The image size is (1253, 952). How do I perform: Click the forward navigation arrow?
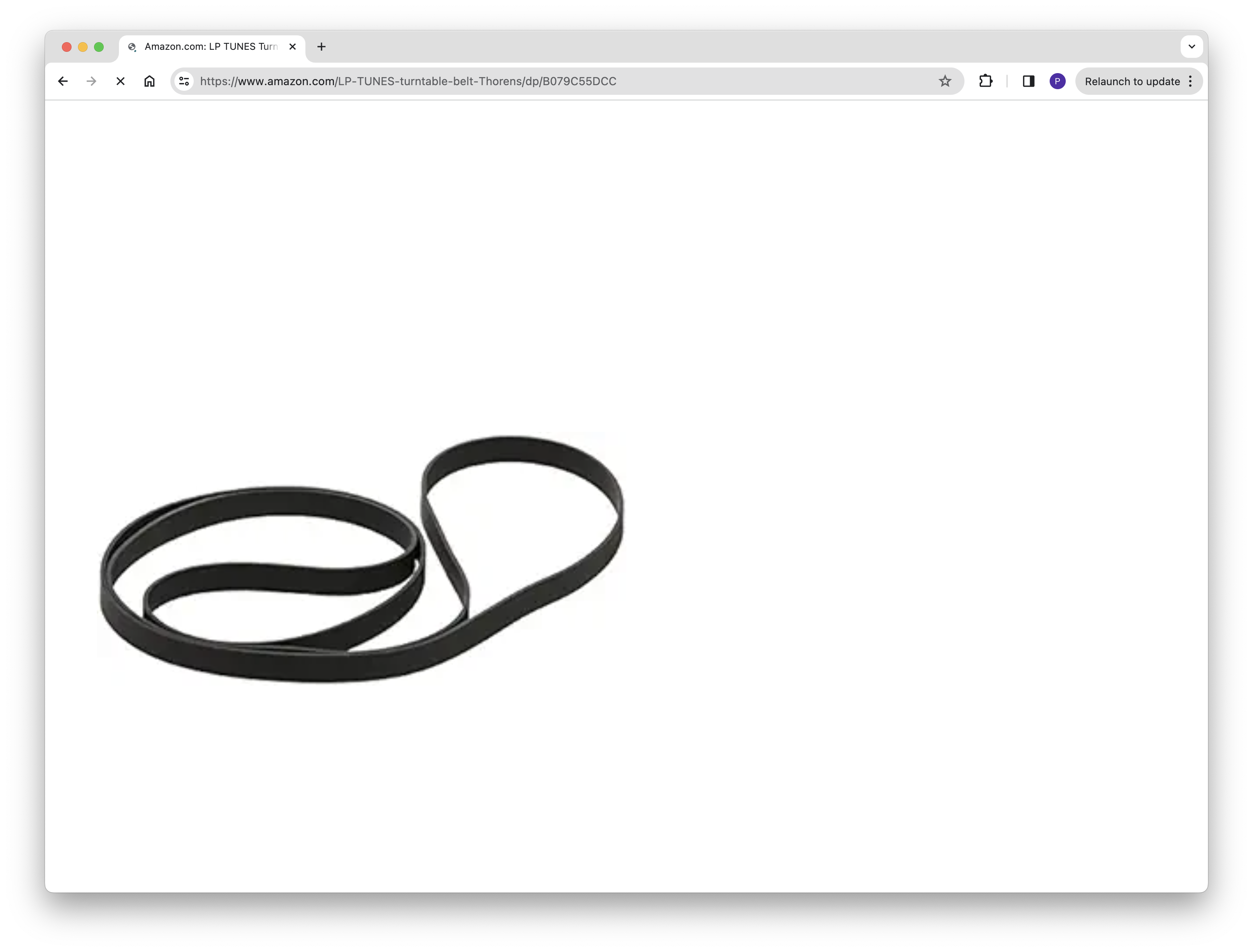tap(91, 81)
